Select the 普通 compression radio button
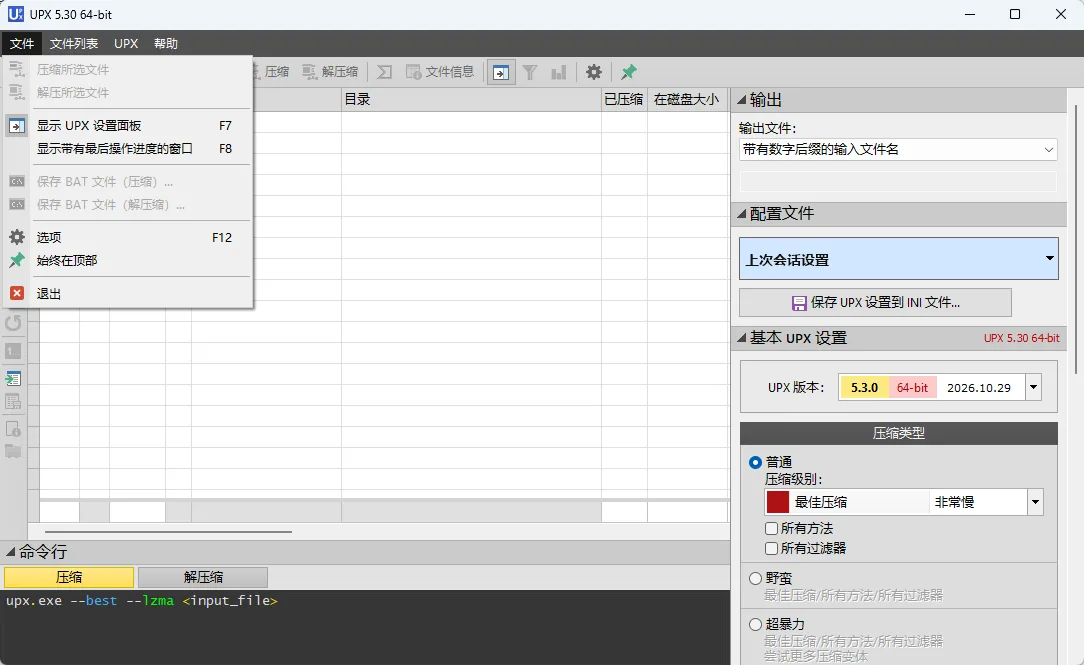This screenshot has width=1084, height=665. point(756,462)
